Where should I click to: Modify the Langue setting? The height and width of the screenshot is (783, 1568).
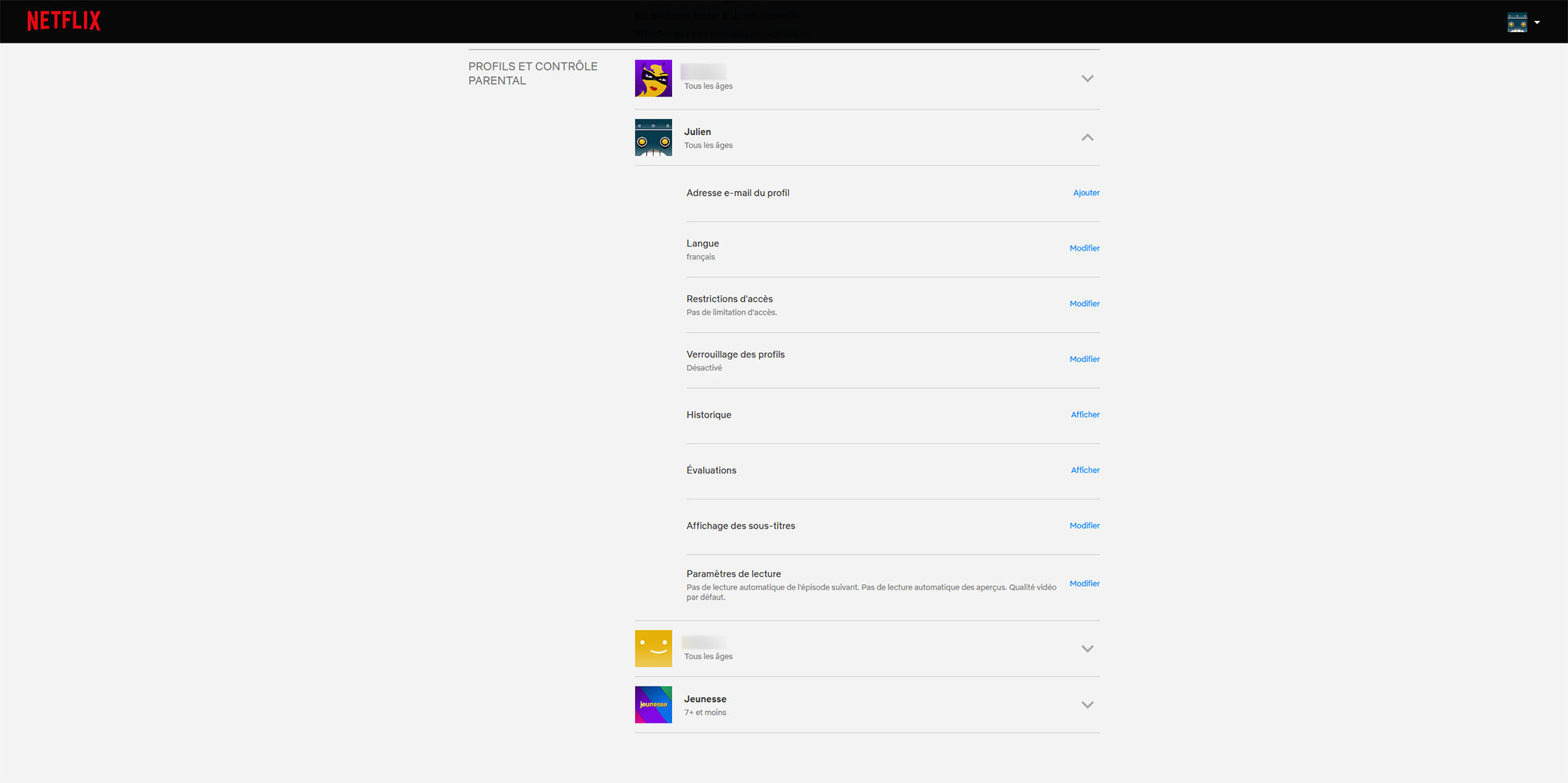pos(1084,248)
